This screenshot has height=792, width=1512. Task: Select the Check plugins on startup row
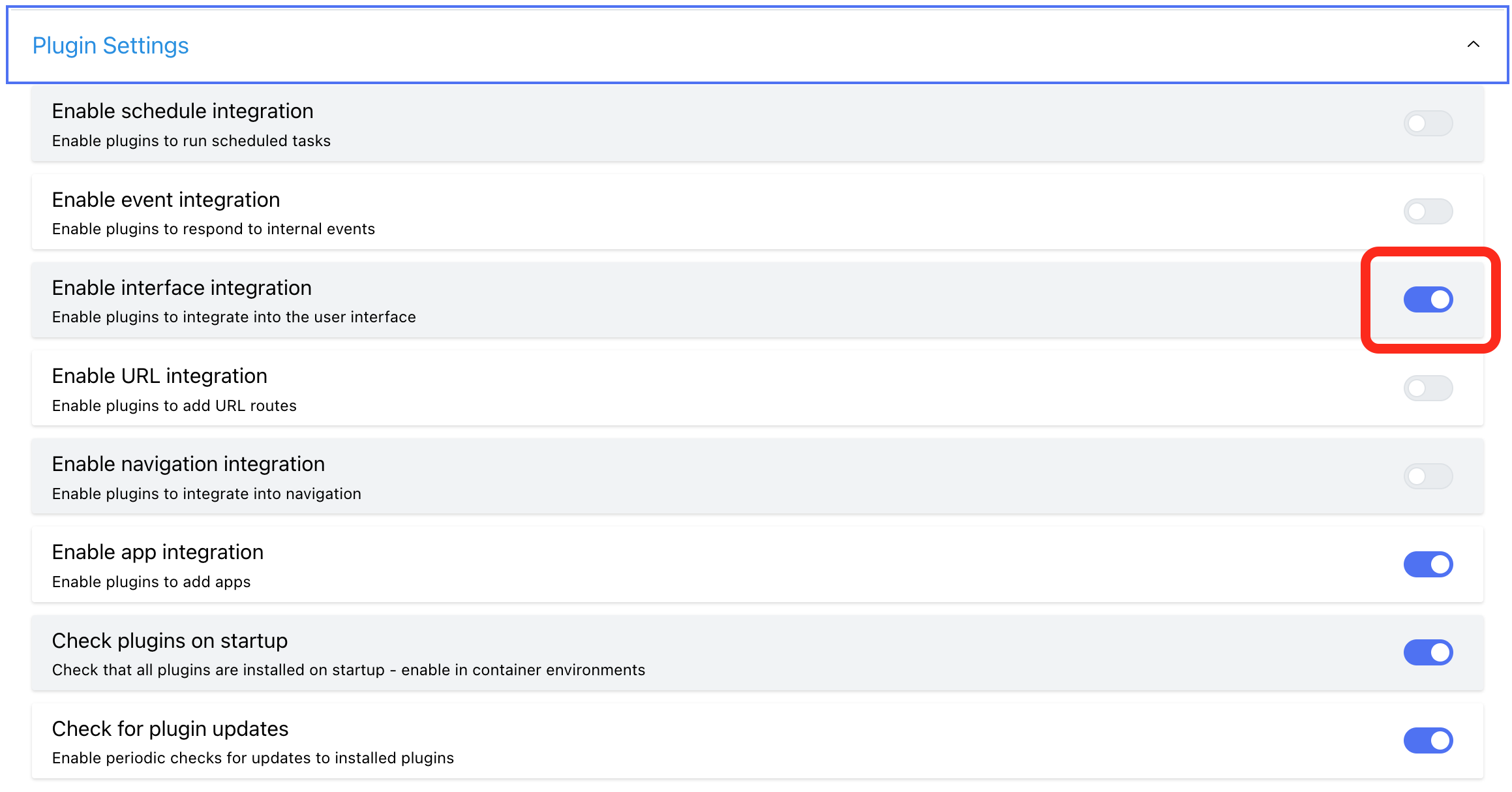(x=170, y=641)
